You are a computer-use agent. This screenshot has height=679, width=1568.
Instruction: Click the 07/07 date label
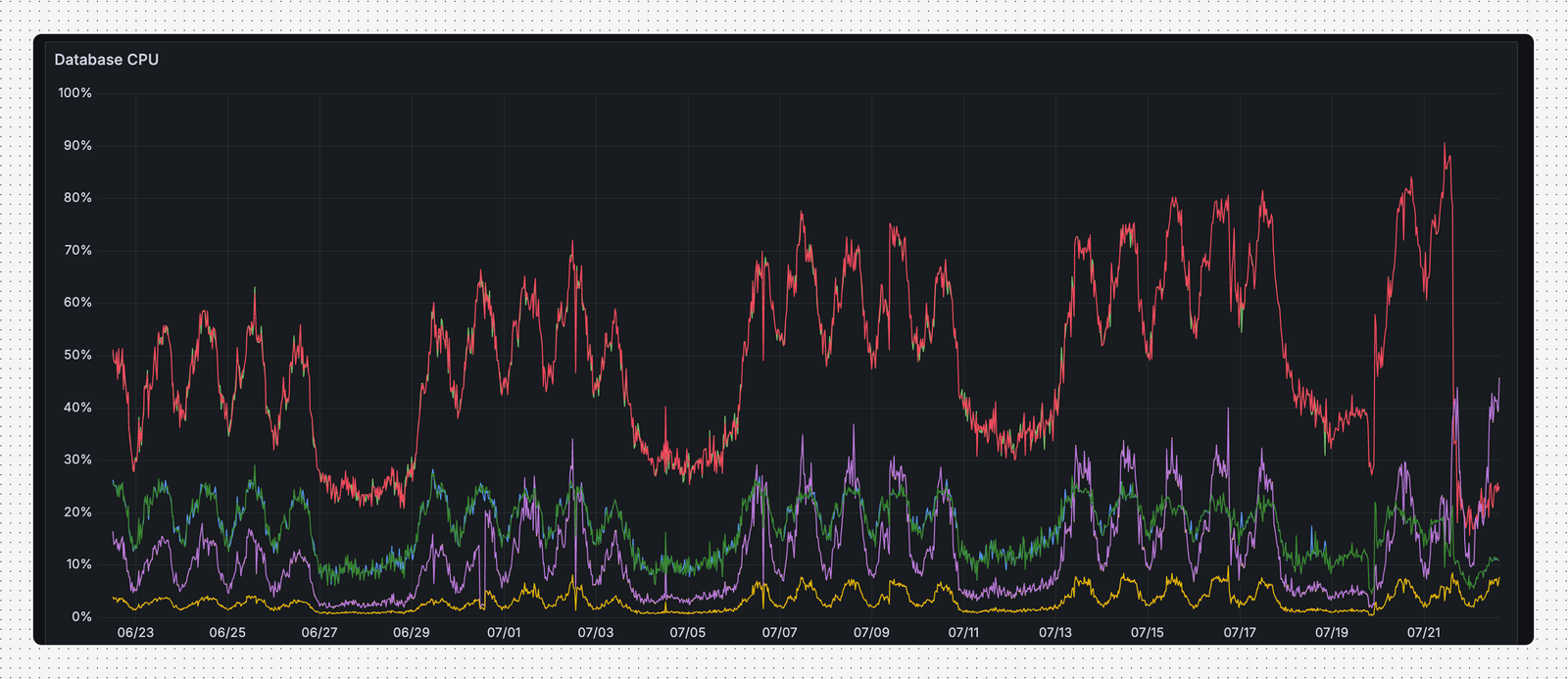pos(780,633)
